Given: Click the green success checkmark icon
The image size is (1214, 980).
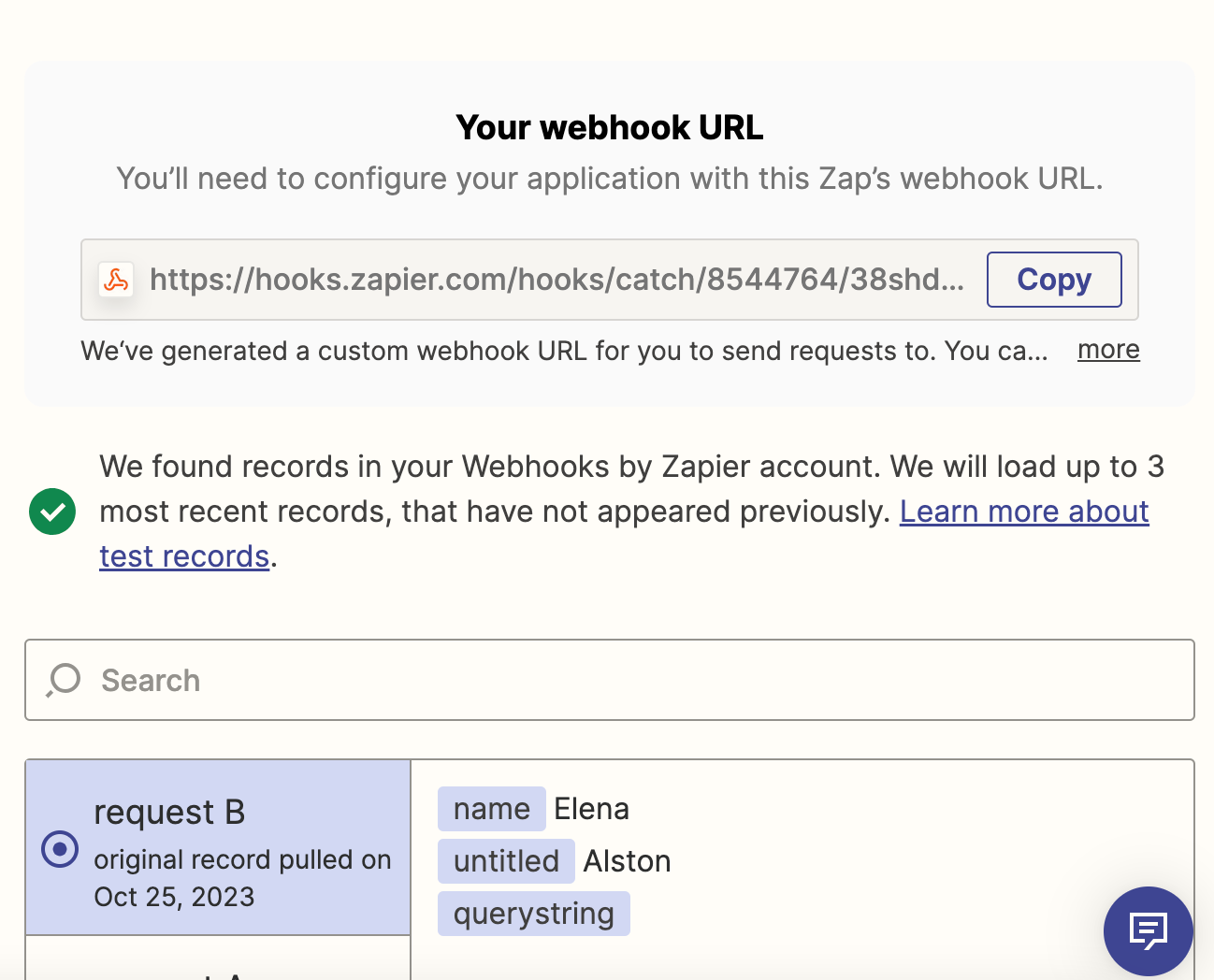Looking at the screenshot, I should pyautogui.click(x=52, y=512).
